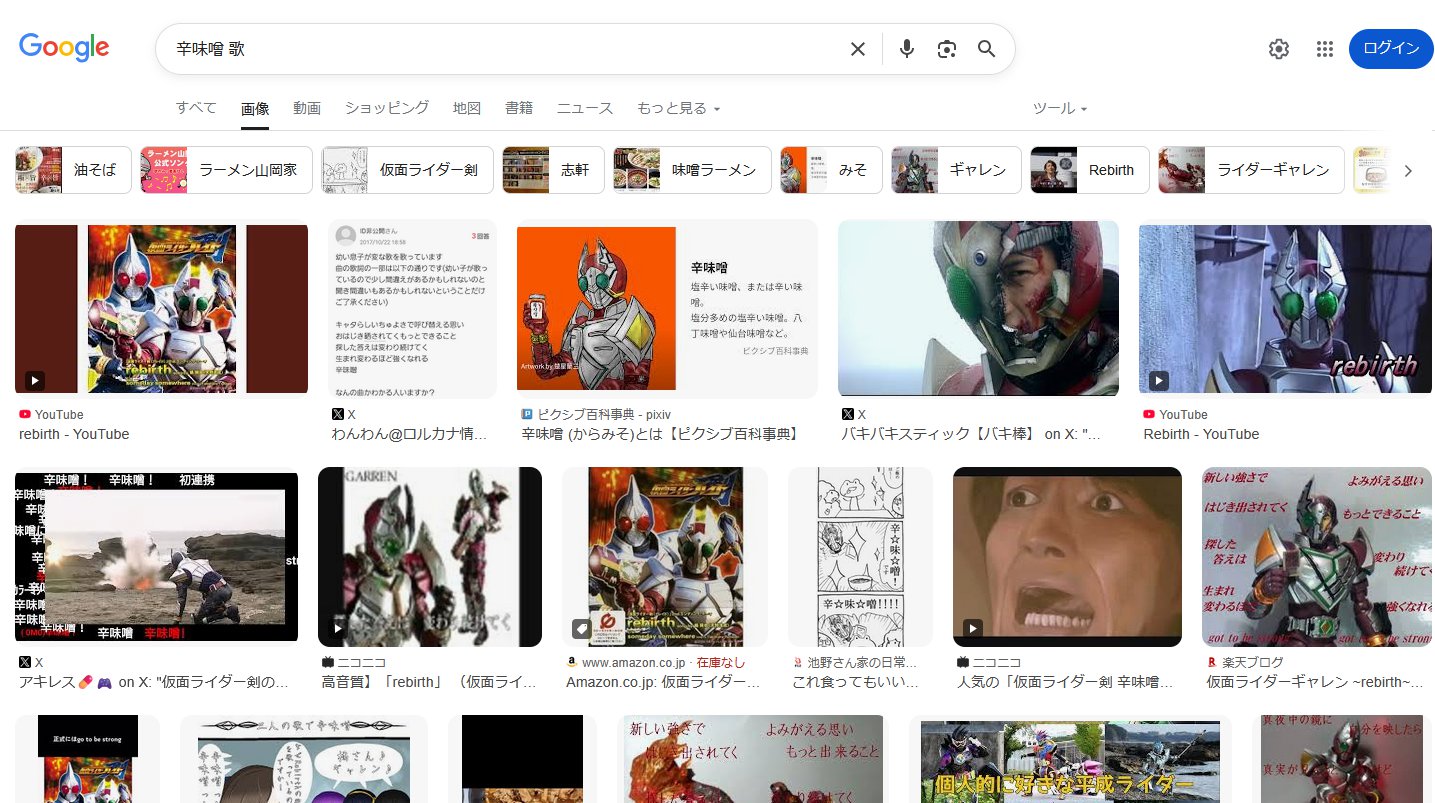Viewport: 1435px width, 803px height.
Task: Open screaming face ニコニコ thumbnail
Action: click(x=1067, y=557)
